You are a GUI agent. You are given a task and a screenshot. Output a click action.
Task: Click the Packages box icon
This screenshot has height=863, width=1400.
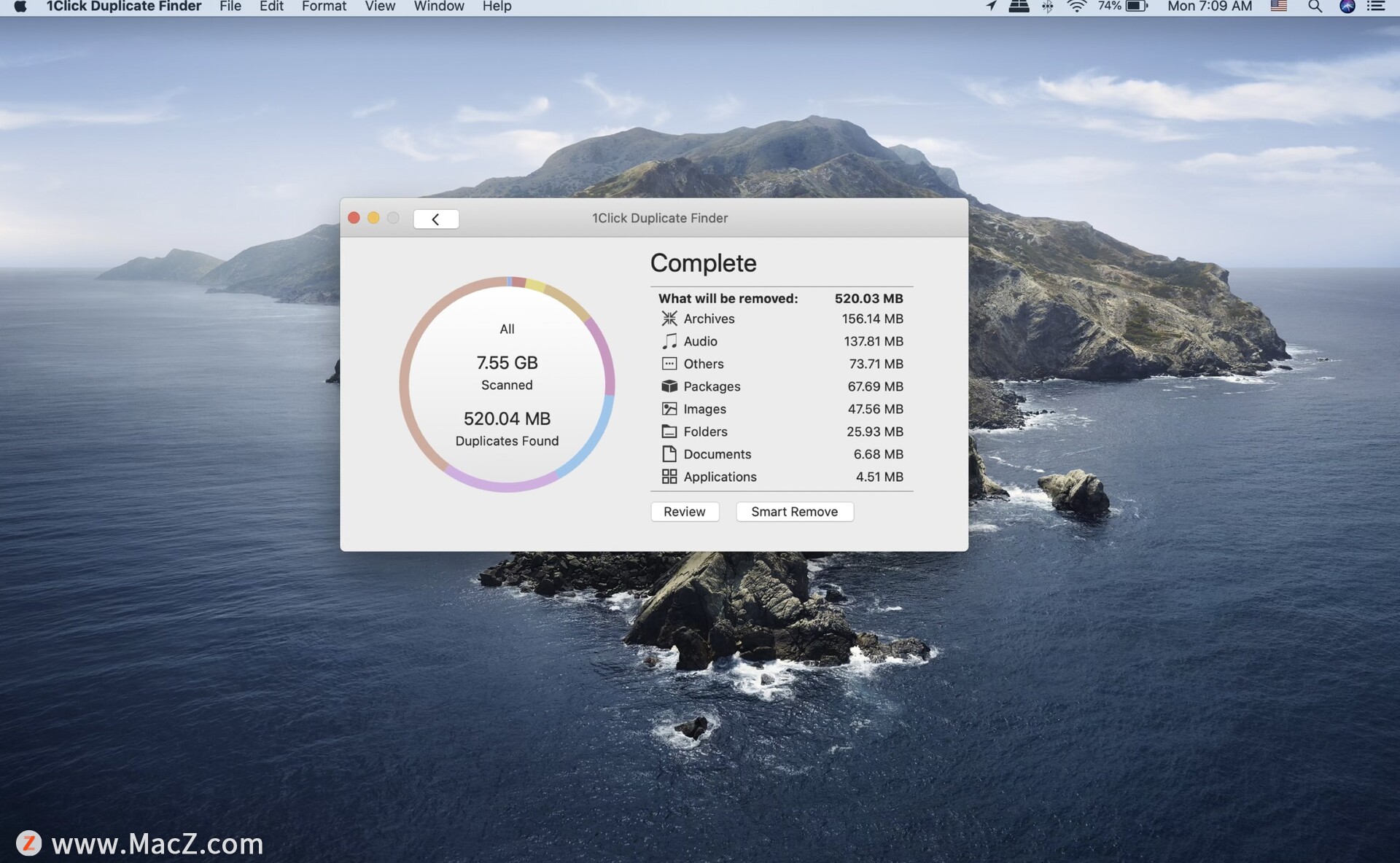669,386
